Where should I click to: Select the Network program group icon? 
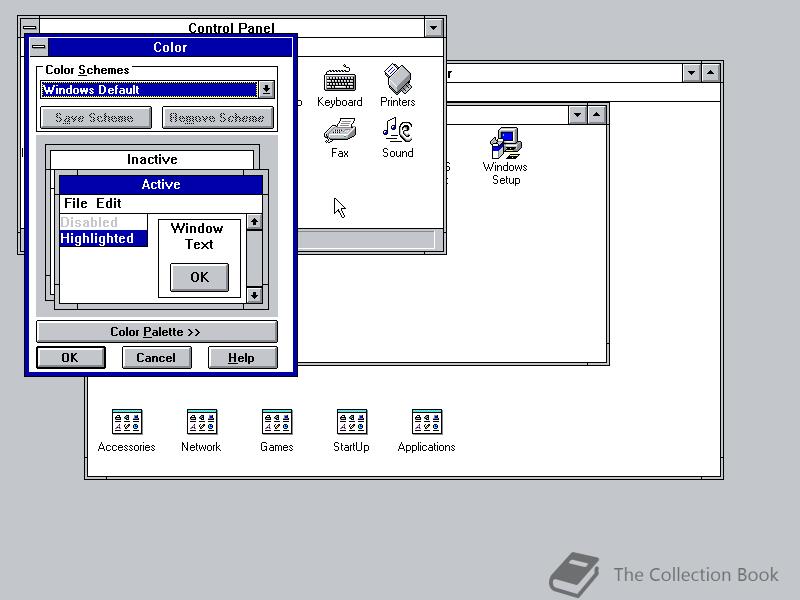point(202,431)
